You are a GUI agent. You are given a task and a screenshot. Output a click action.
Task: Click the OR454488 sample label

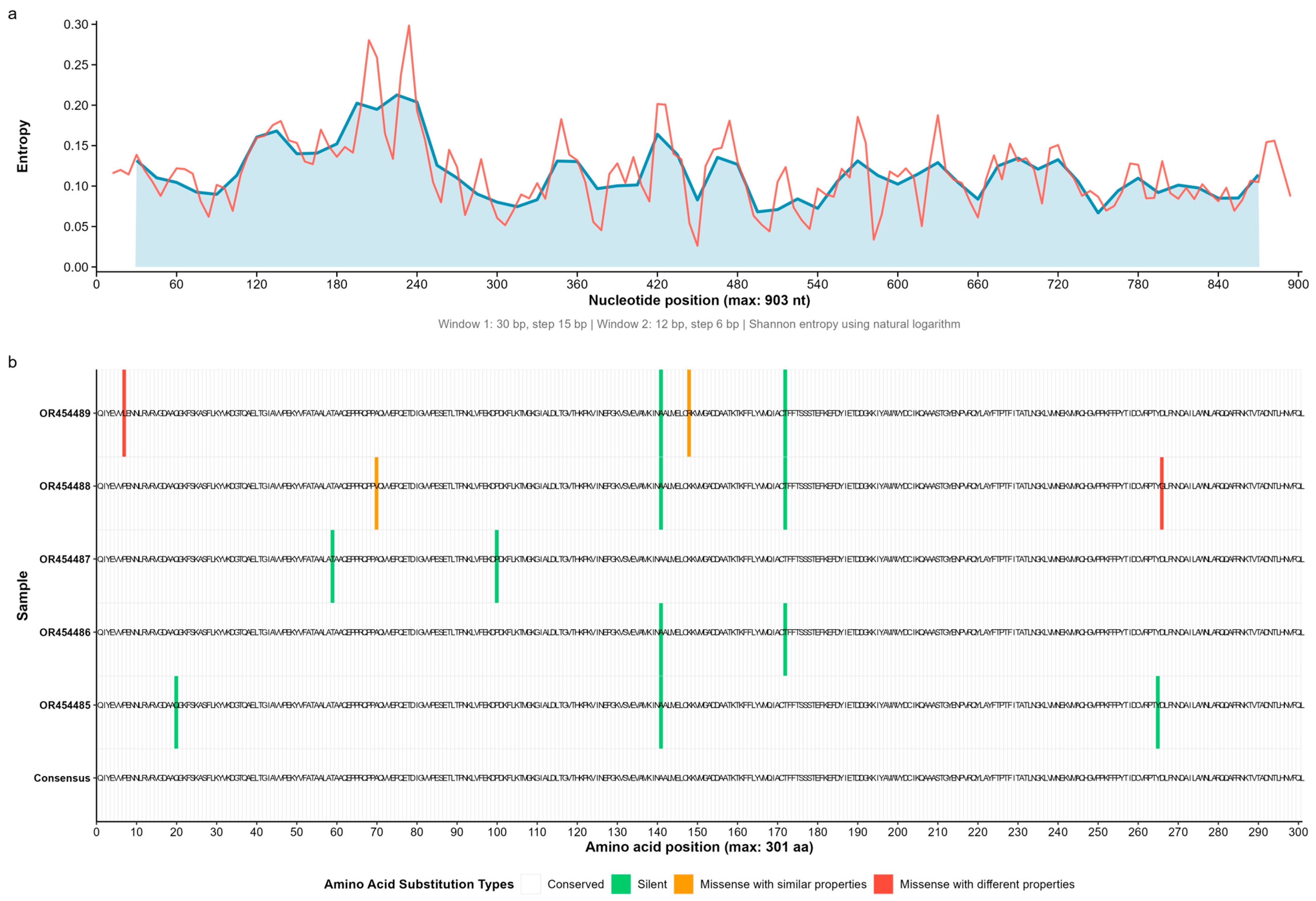pos(65,486)
